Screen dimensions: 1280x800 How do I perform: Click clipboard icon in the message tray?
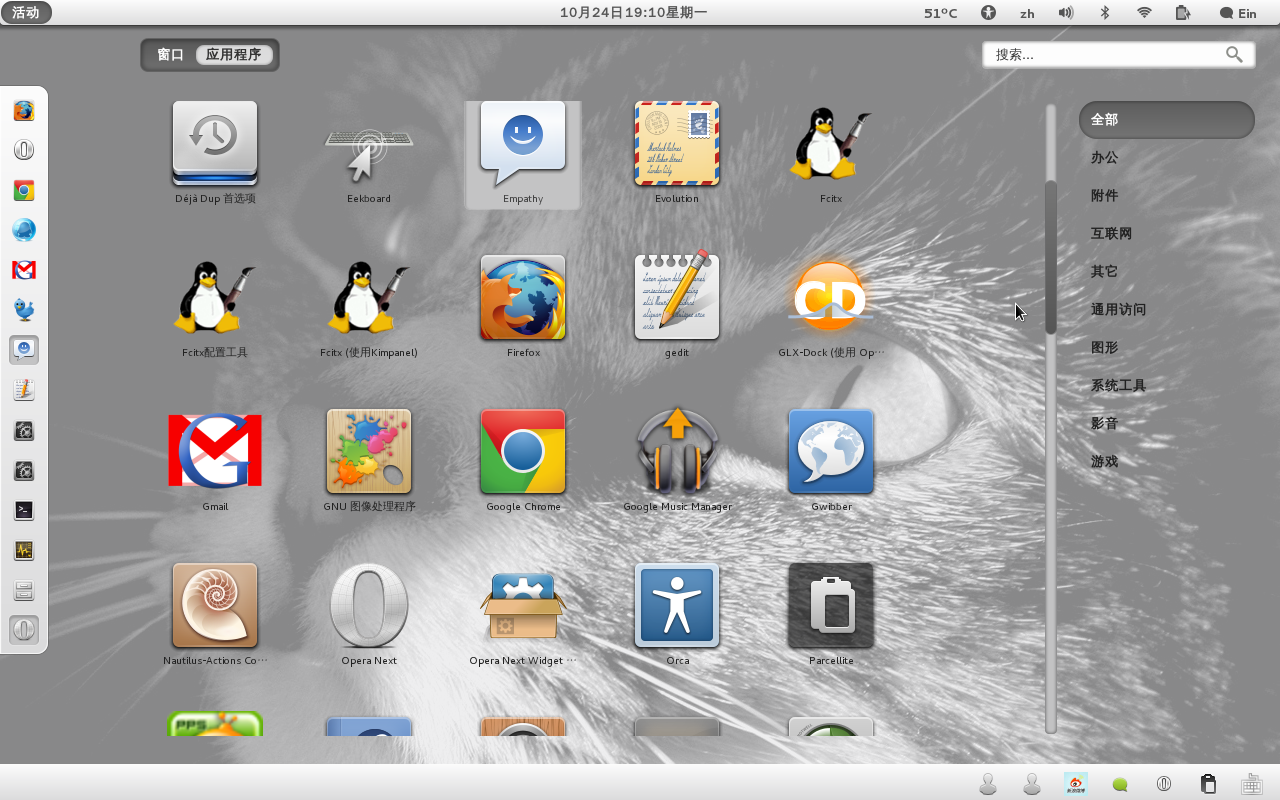(1208, 784)
